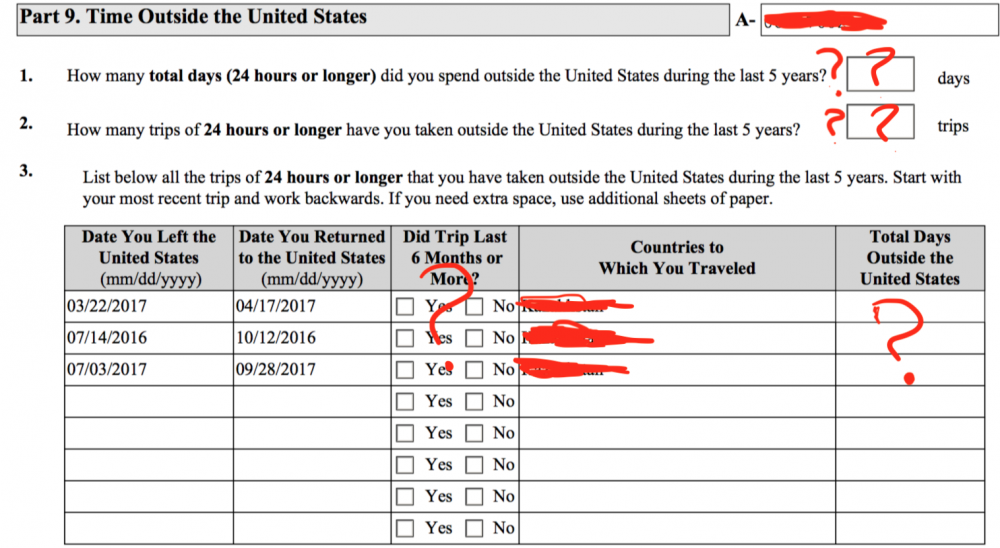Click the A-number field at top right
The width and height of the screenshot is (1000, 548).
coord(879,20)
